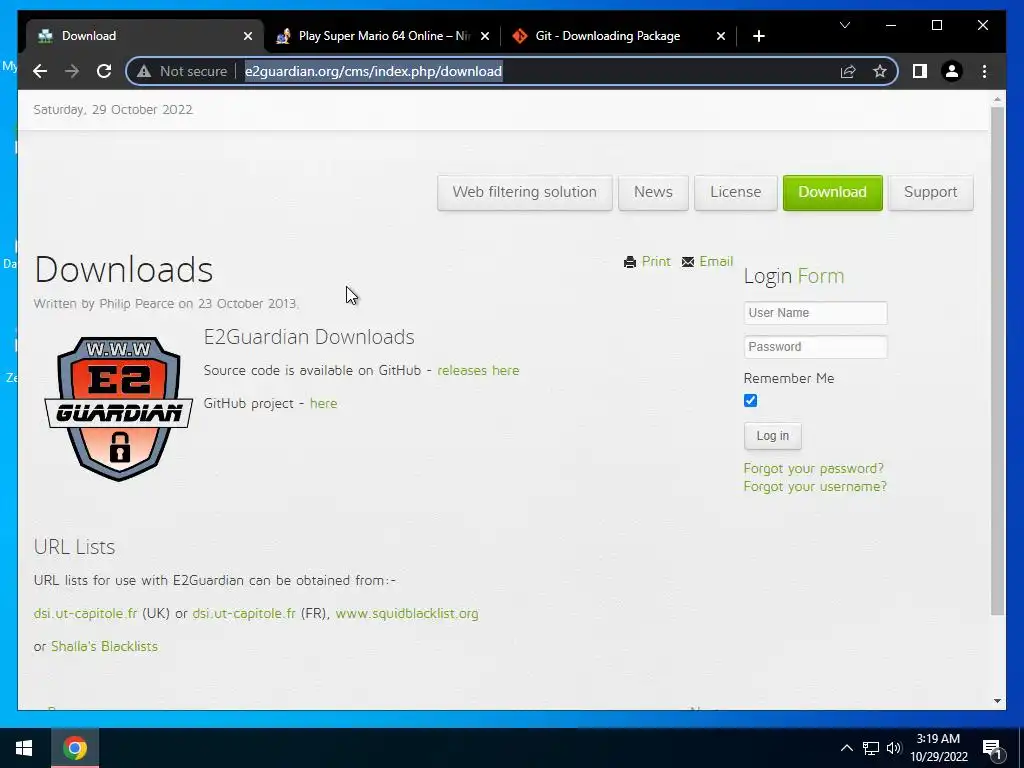Image resolution: width=1024 pixels, height=768 pixels.
Task: Open a new browser tab
Action: point(758,36)
